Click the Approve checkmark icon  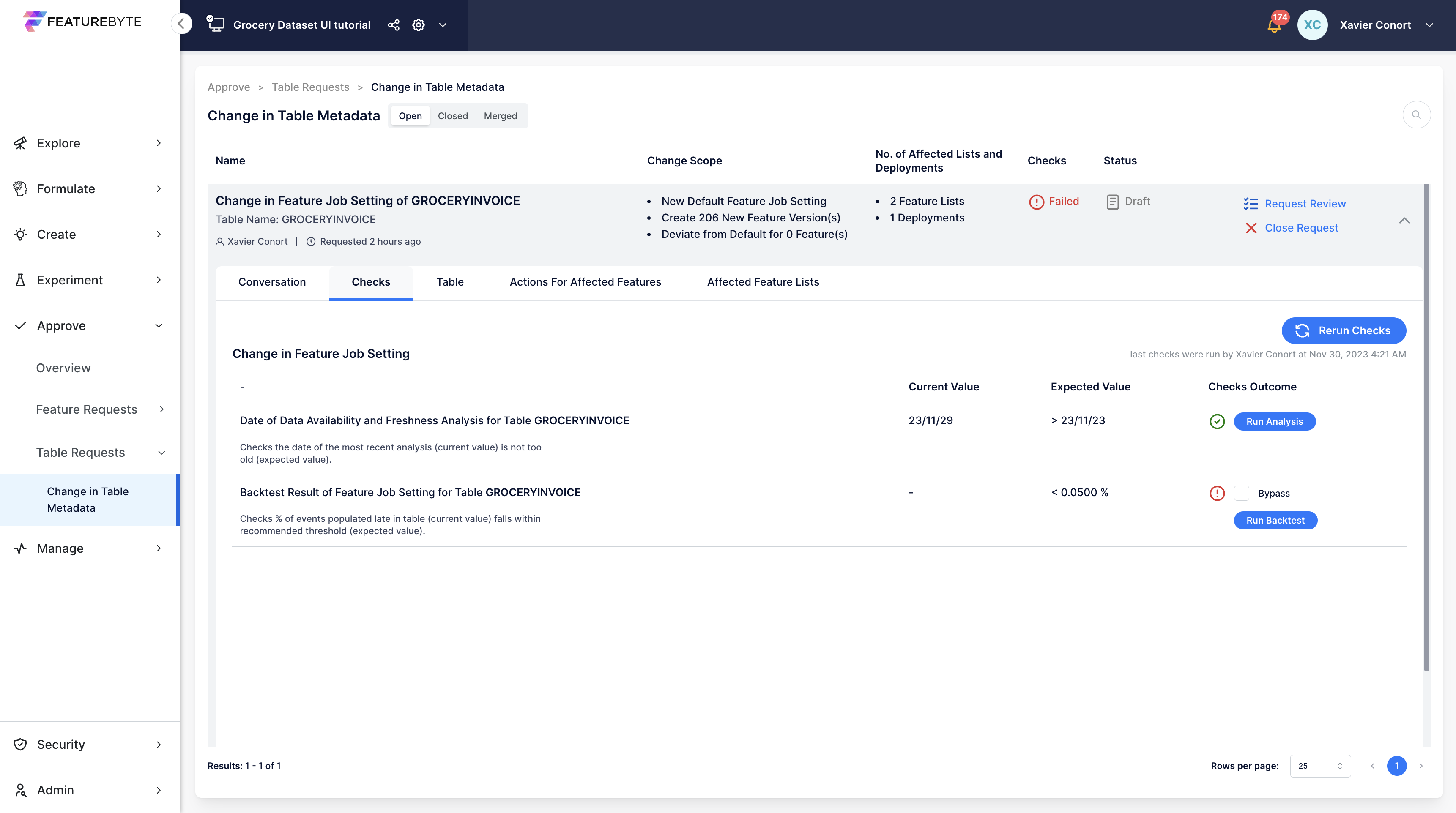20,326
